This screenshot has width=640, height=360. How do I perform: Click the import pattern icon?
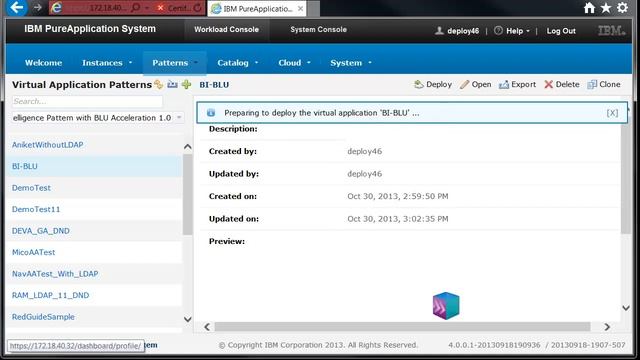[172, 84]
